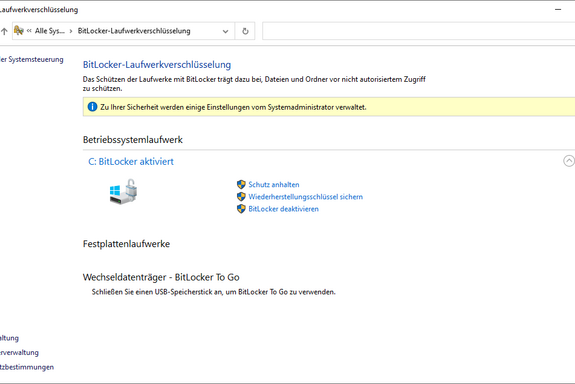The height and width of the screenshot is (384, 575).
Task: Click the 'Zu Ihrer Sicherheit werden einige Einstellungen' notice
Action: click(x=233, y=107)
